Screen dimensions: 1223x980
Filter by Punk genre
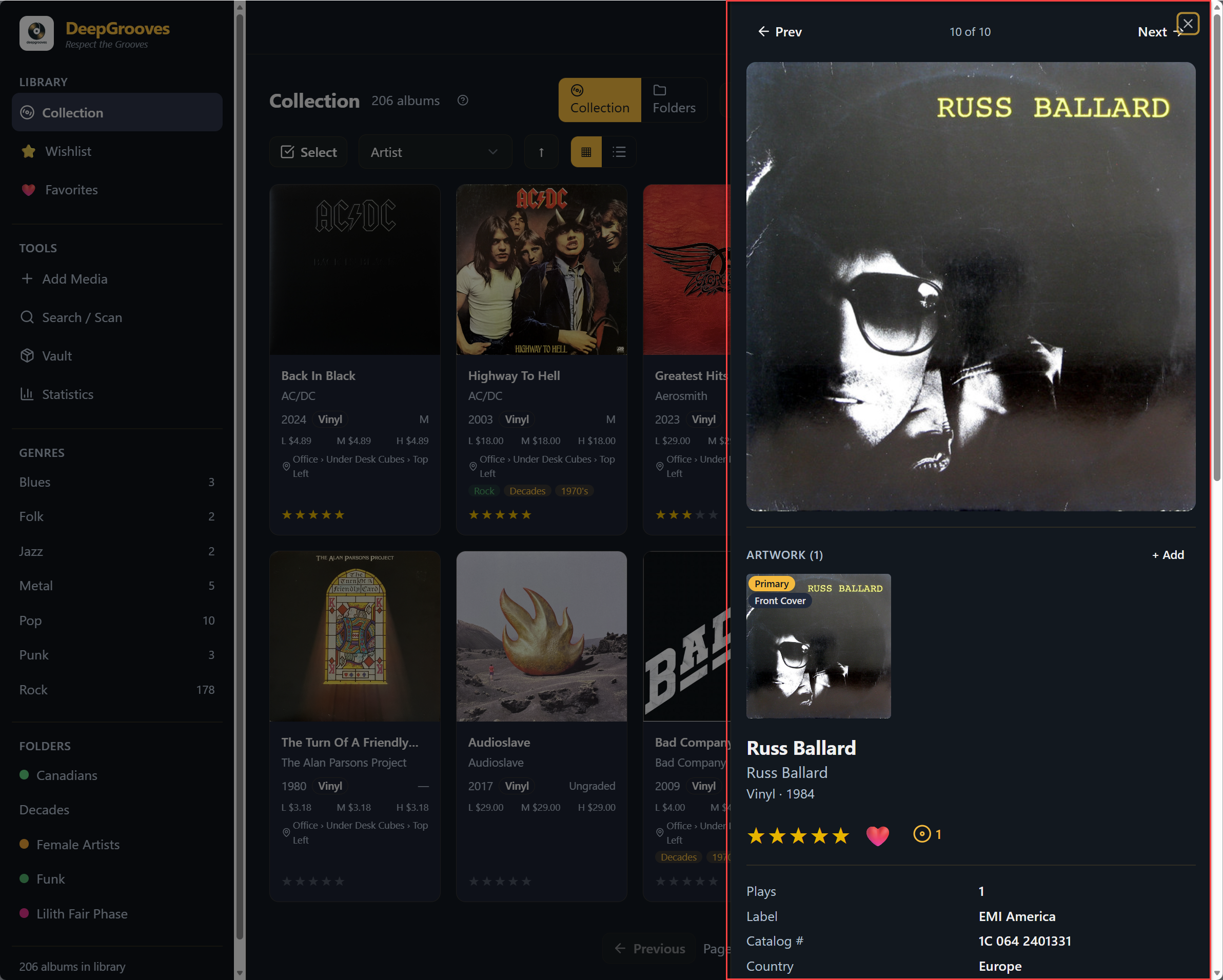(x=117, y=654)
